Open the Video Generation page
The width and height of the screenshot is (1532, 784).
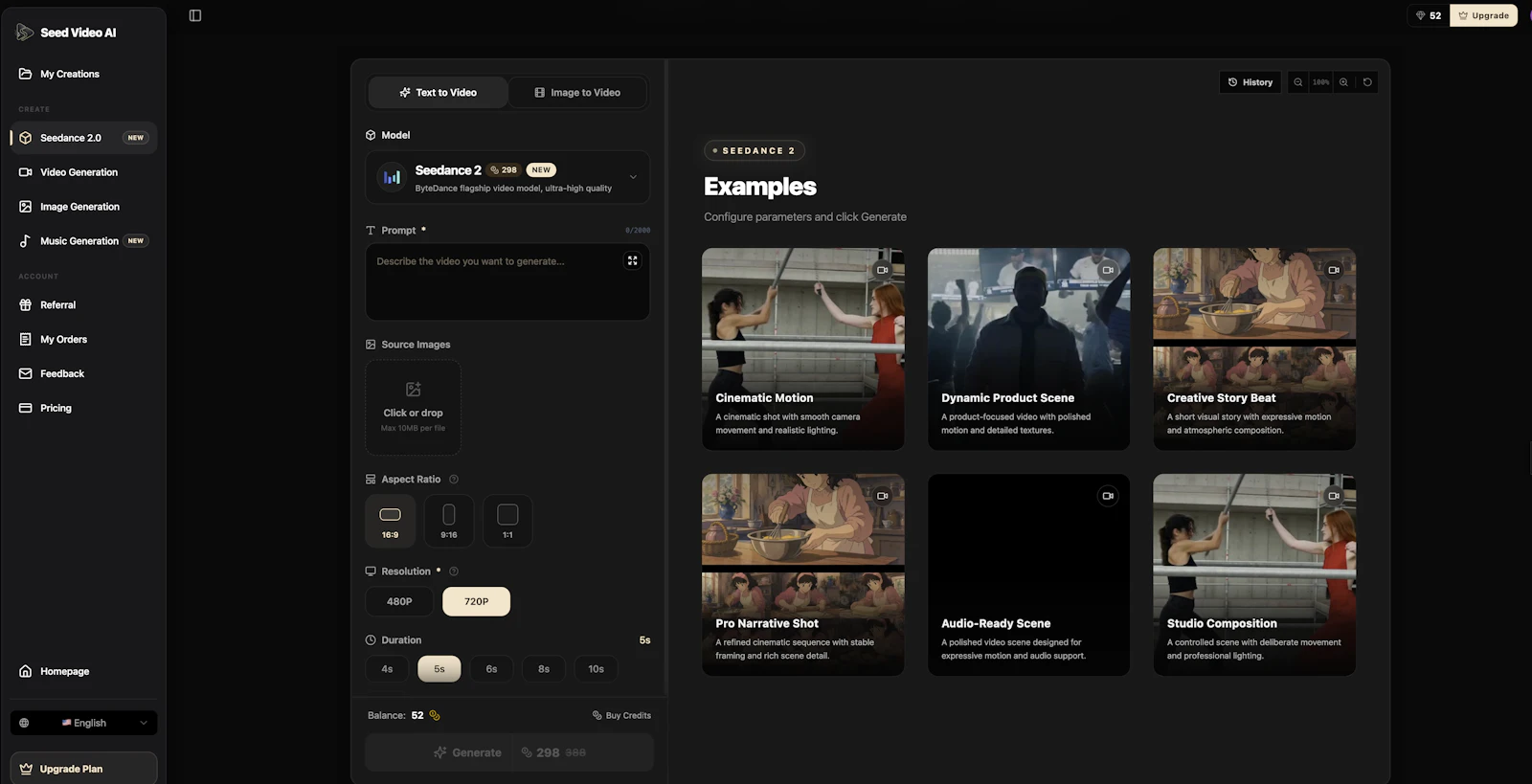[83, 172]
